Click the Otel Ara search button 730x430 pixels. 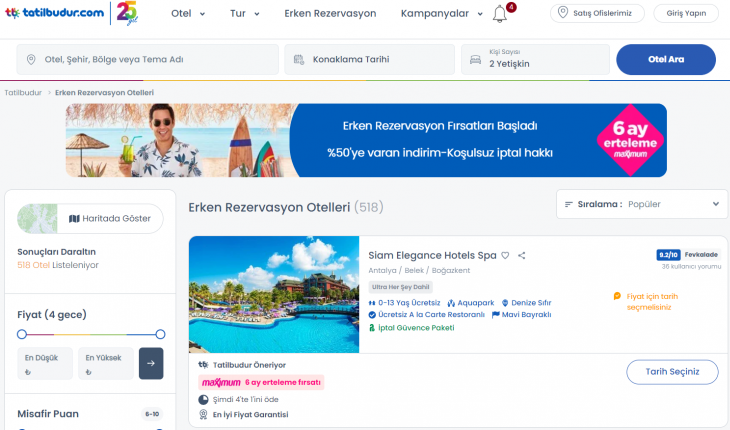pyautogui.click(x=666, y=60)
